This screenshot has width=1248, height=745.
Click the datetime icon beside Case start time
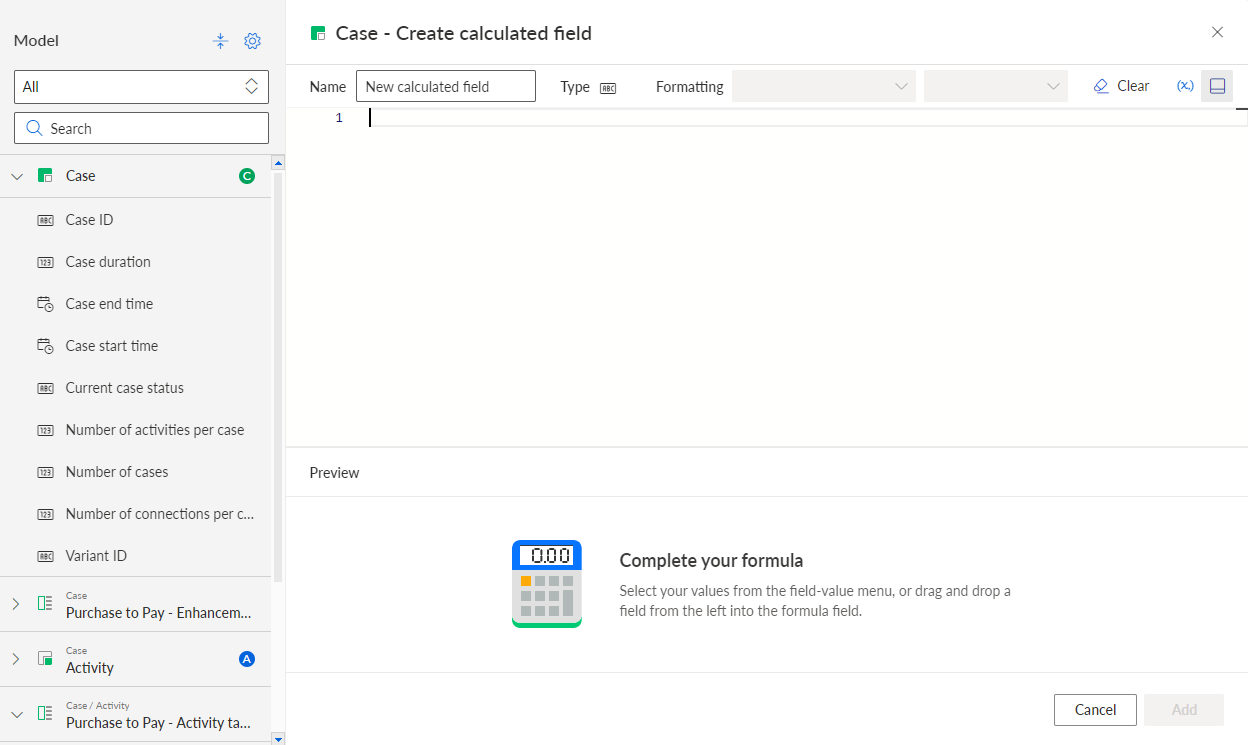45,346
